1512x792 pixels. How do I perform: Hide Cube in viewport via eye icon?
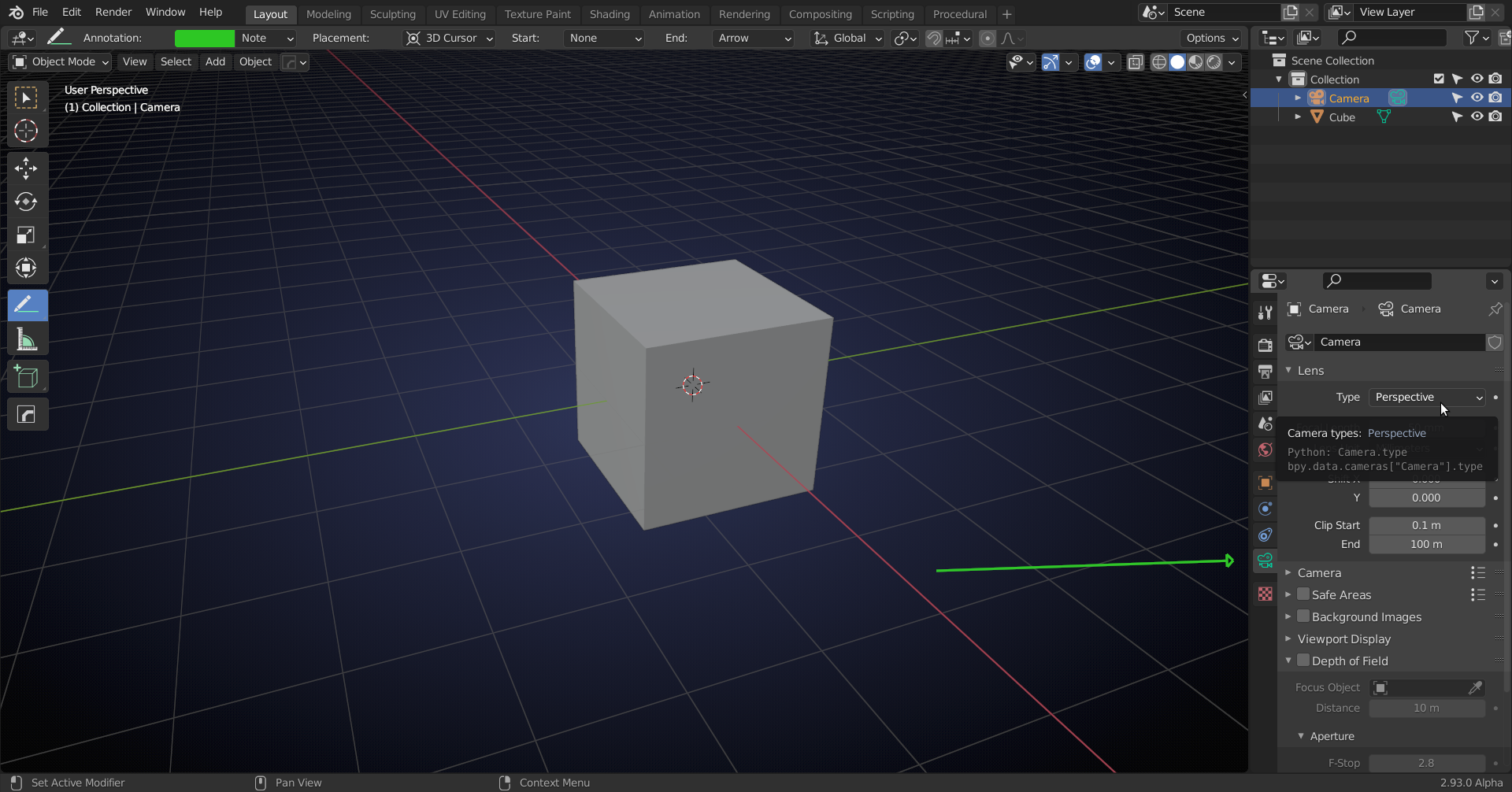[x=1477, y=117]
